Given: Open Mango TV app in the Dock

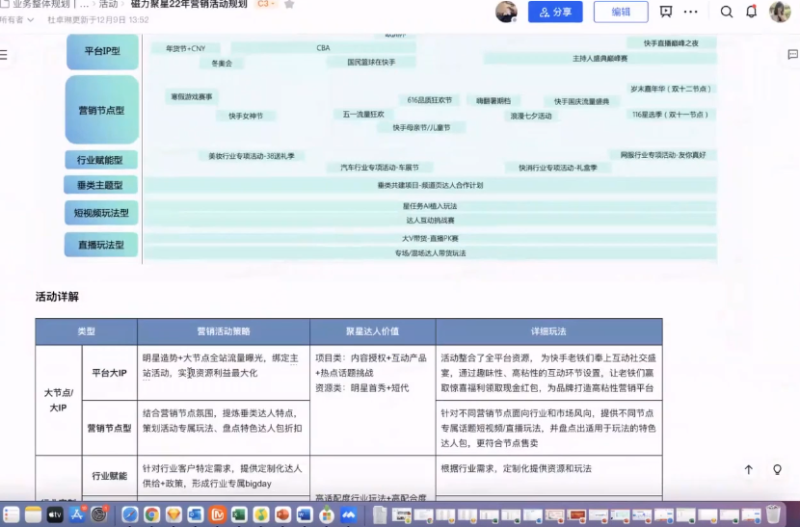Looking at the screenshot, I should coord(217,515).
